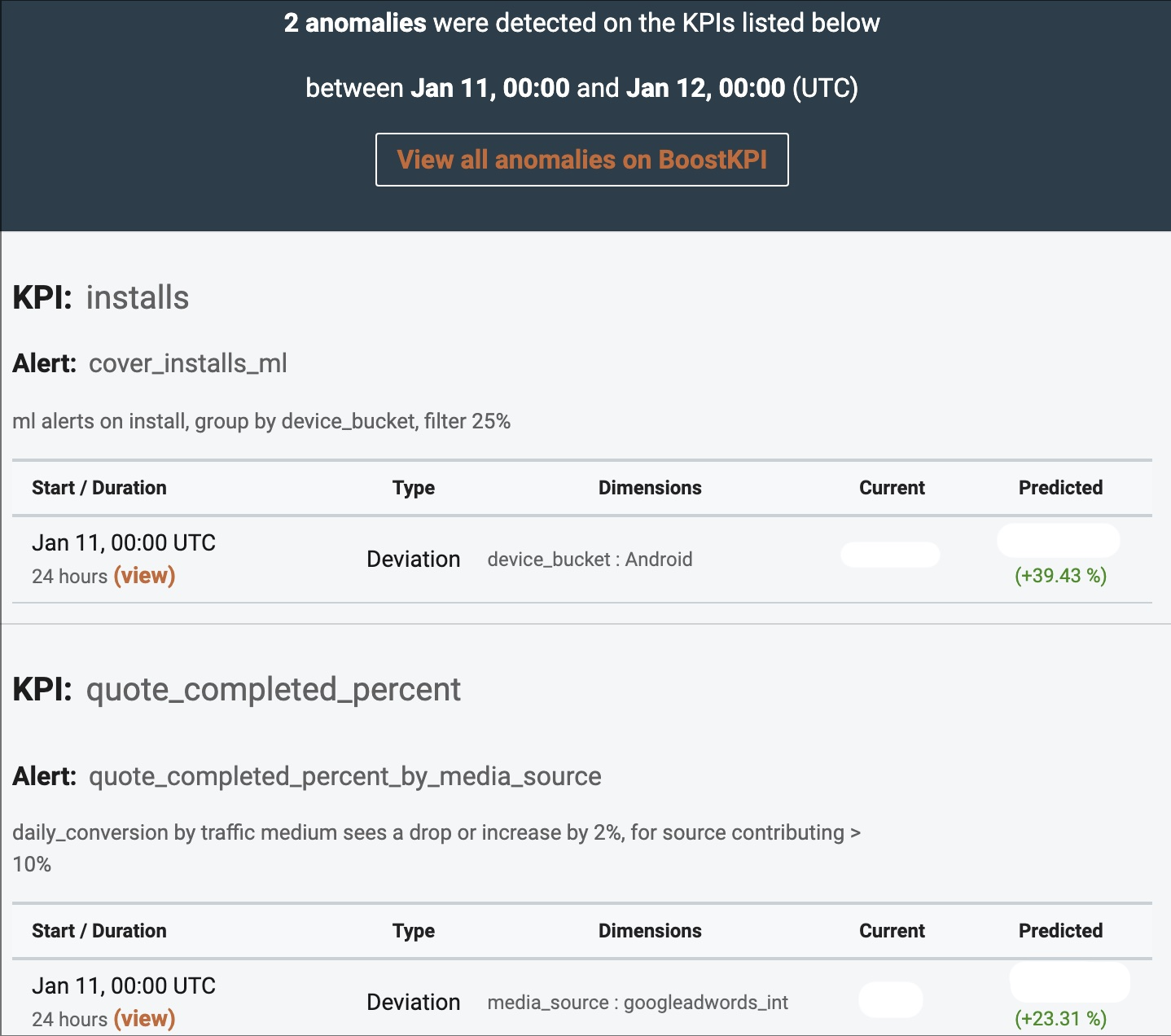The width and height of the screenshot is (1171, 1036).
Task: Click redacted Predicted value in Android row
Action: 1059,540
